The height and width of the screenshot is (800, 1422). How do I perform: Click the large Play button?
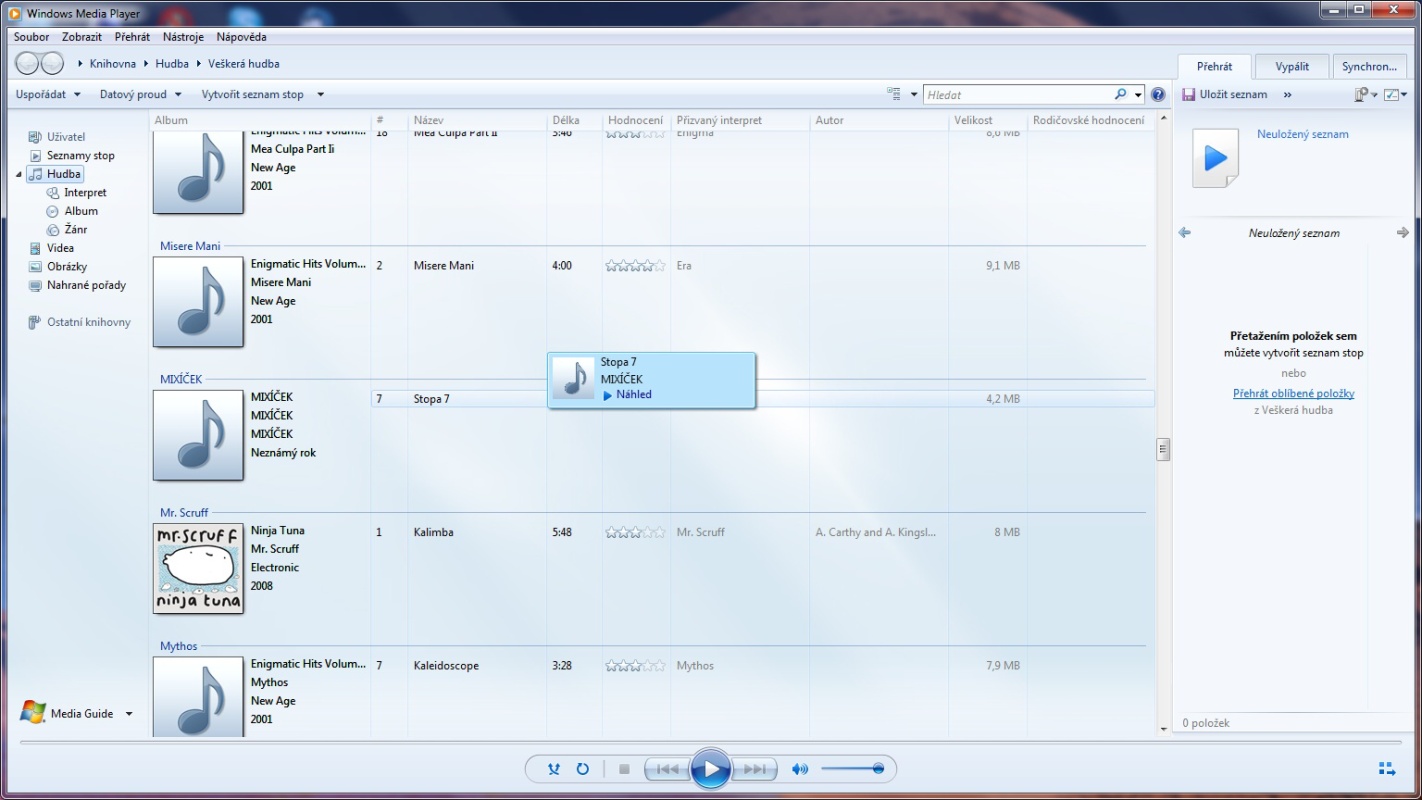coord(710,769)
